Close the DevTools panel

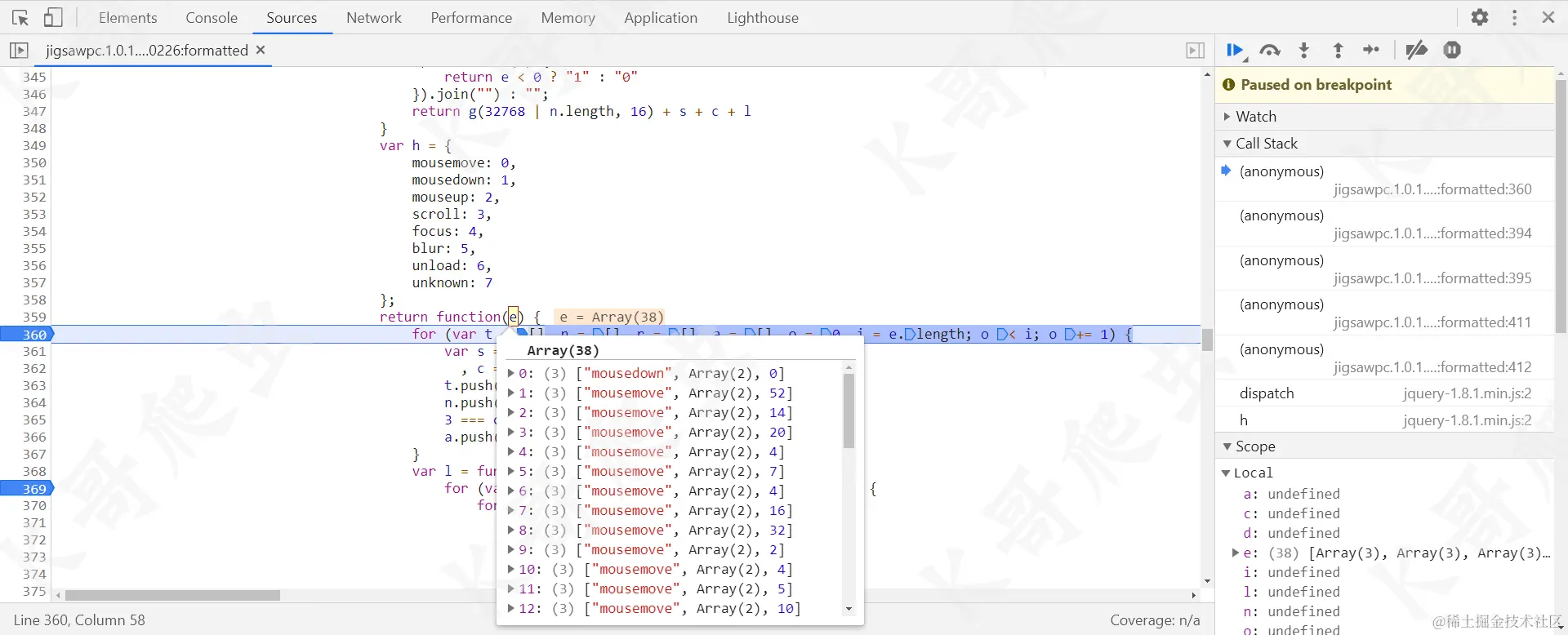[1548, 17]
